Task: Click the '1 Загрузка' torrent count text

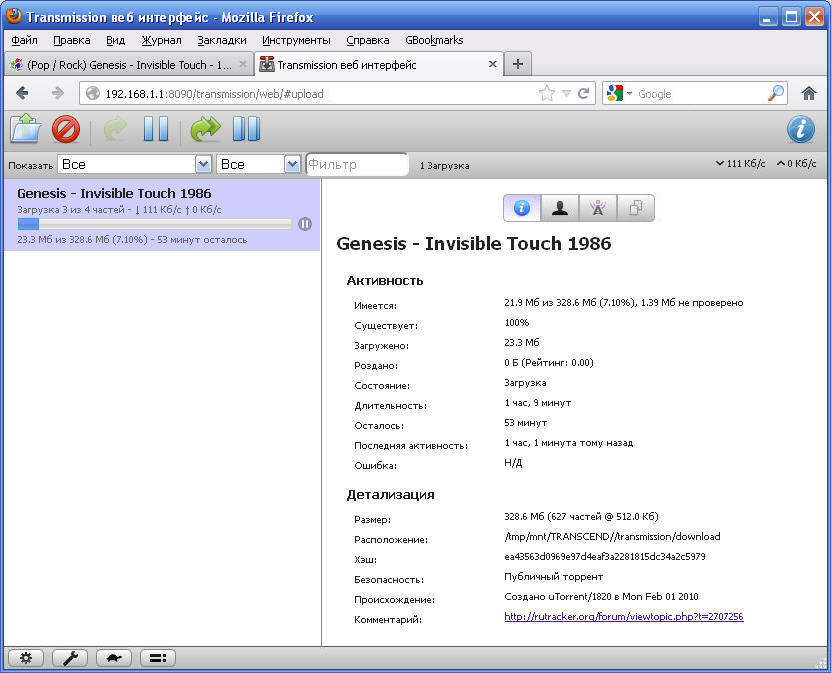Action: point(444,166)
